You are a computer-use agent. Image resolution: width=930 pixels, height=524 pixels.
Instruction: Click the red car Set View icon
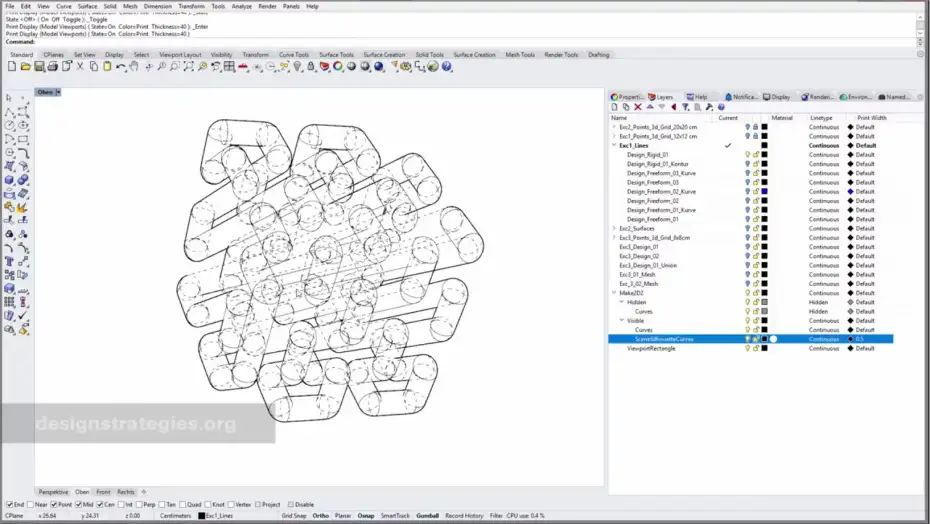[243, 66]
